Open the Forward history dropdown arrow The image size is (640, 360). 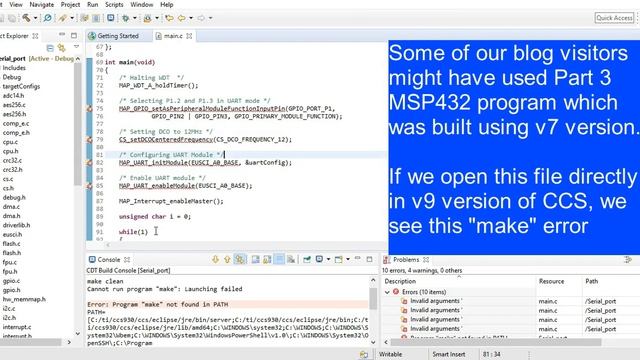(x=211, y=18)
